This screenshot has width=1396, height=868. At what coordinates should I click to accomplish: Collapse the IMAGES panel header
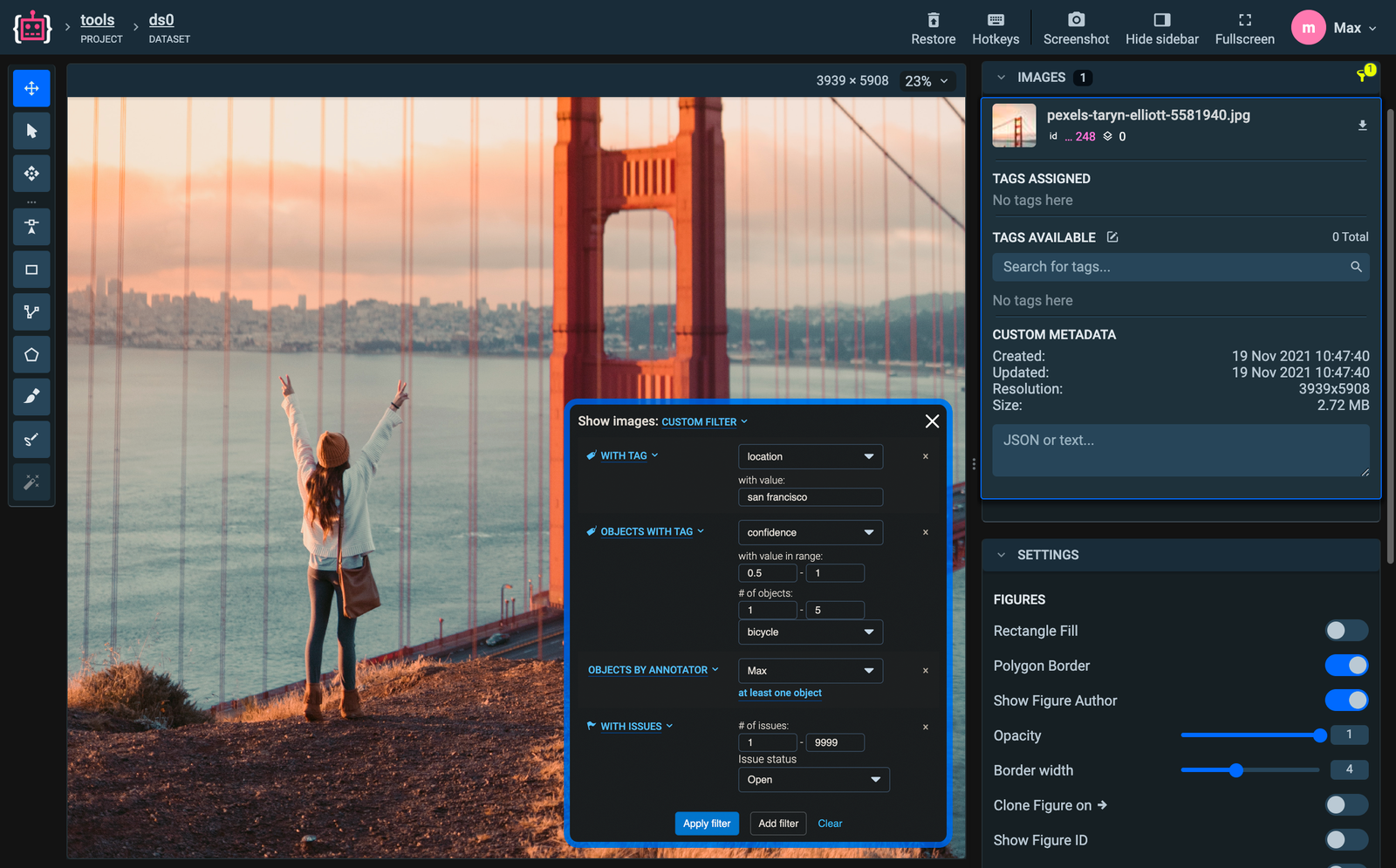click(1001, 77)
